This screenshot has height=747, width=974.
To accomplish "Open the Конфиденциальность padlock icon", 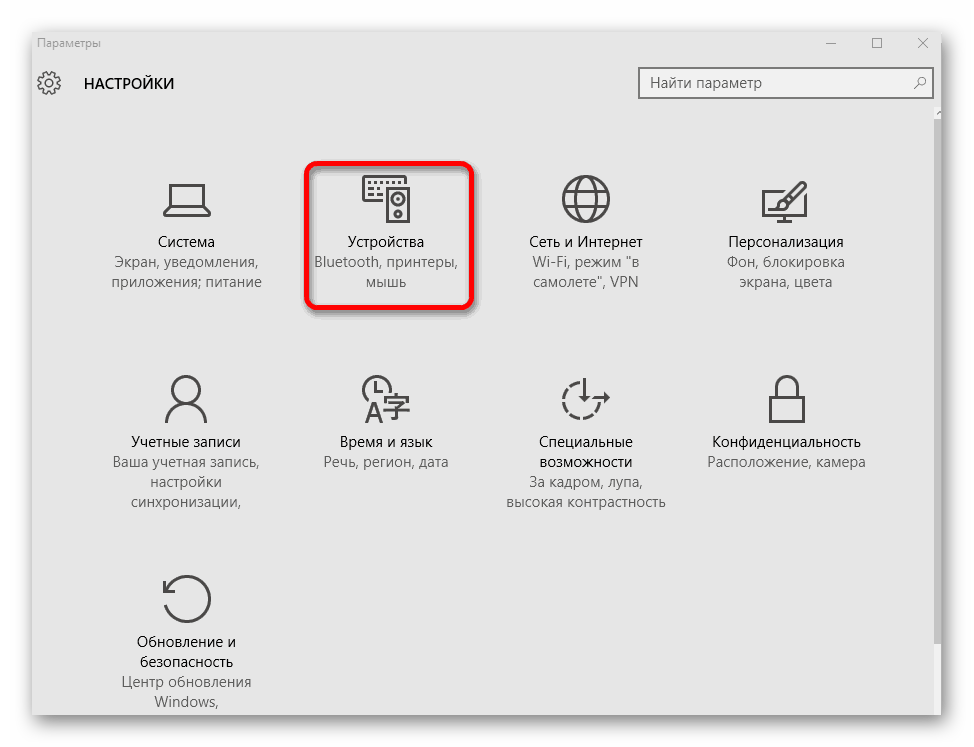I will [x=786, y=399].
